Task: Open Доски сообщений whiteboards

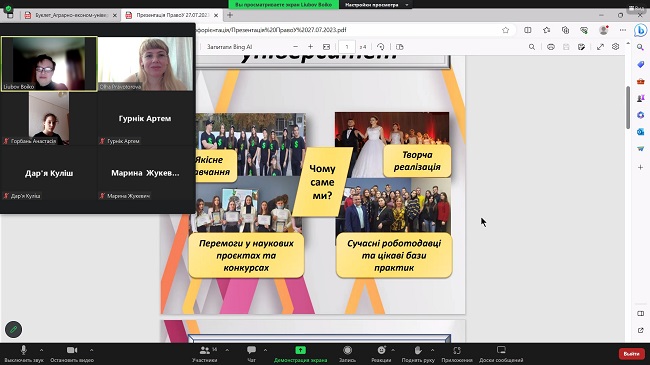Action: click(x=501, y=354)
